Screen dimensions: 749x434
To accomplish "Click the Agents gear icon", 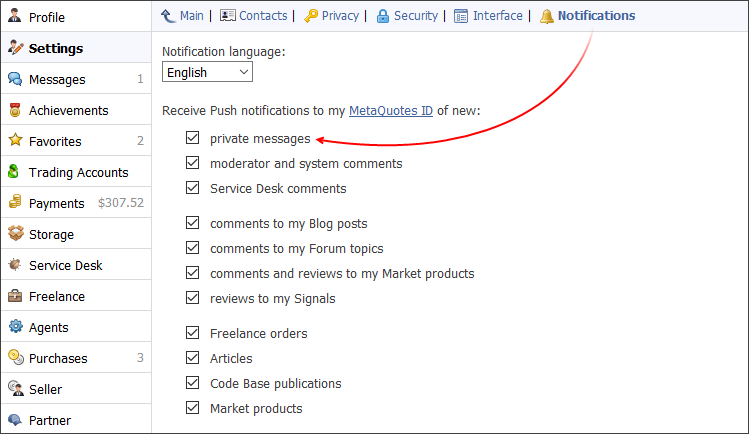I will pos(15,328).
